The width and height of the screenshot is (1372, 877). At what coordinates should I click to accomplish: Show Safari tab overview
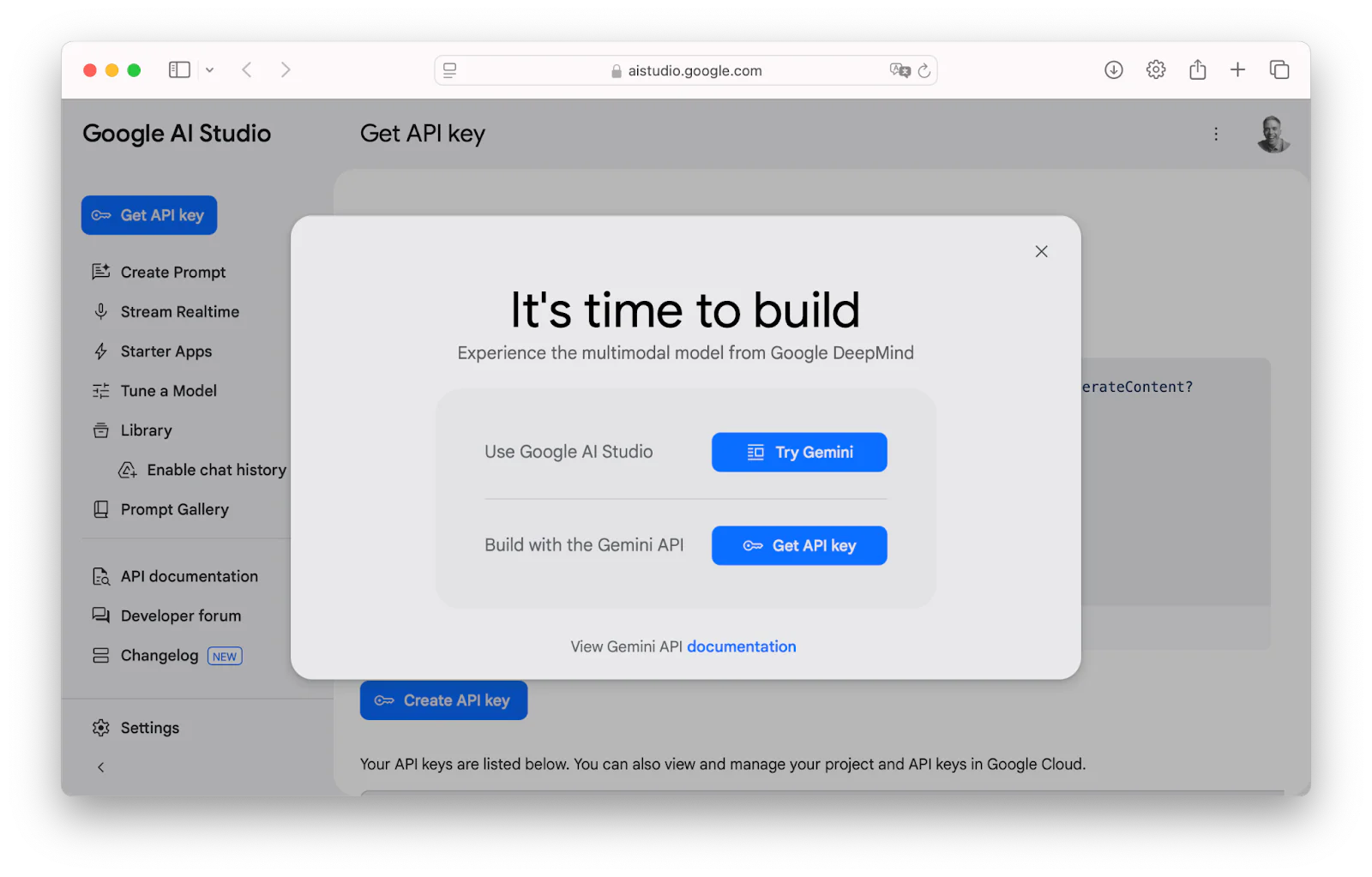[x=1279, y=69]
